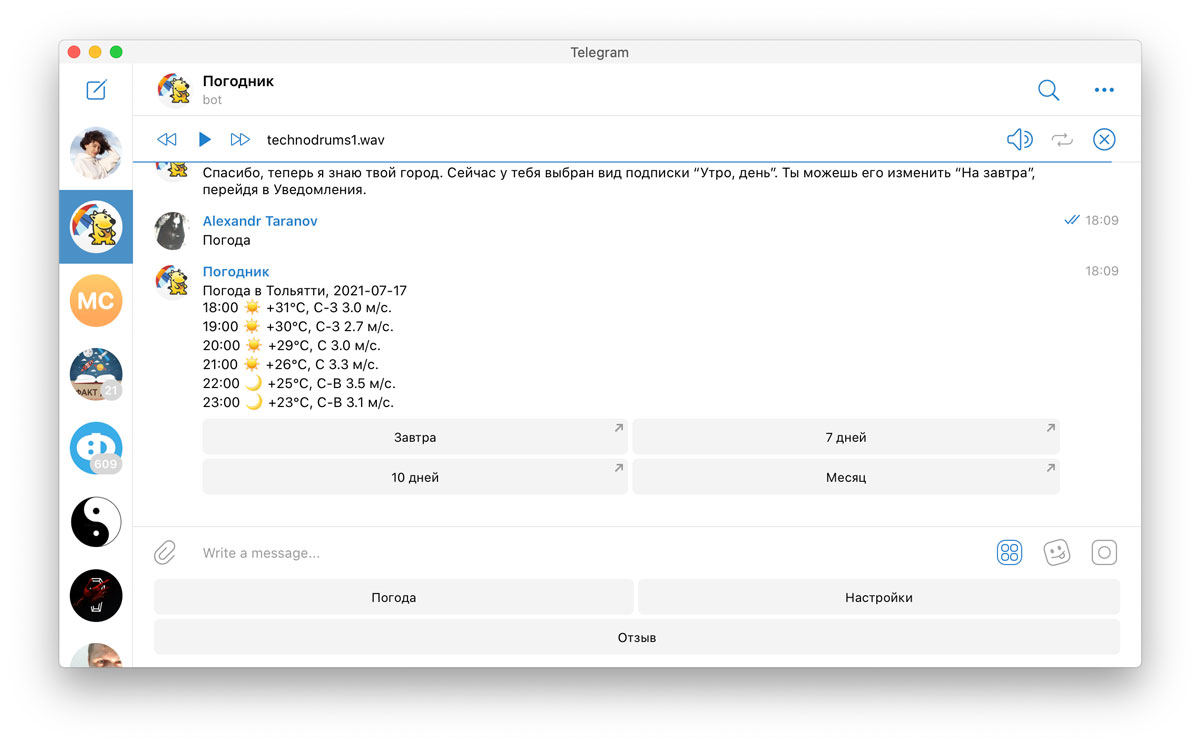This screenshot has width=1200, height=745.
Task: Click the bot label under Погодник title
Action: (x=212, y=100)
